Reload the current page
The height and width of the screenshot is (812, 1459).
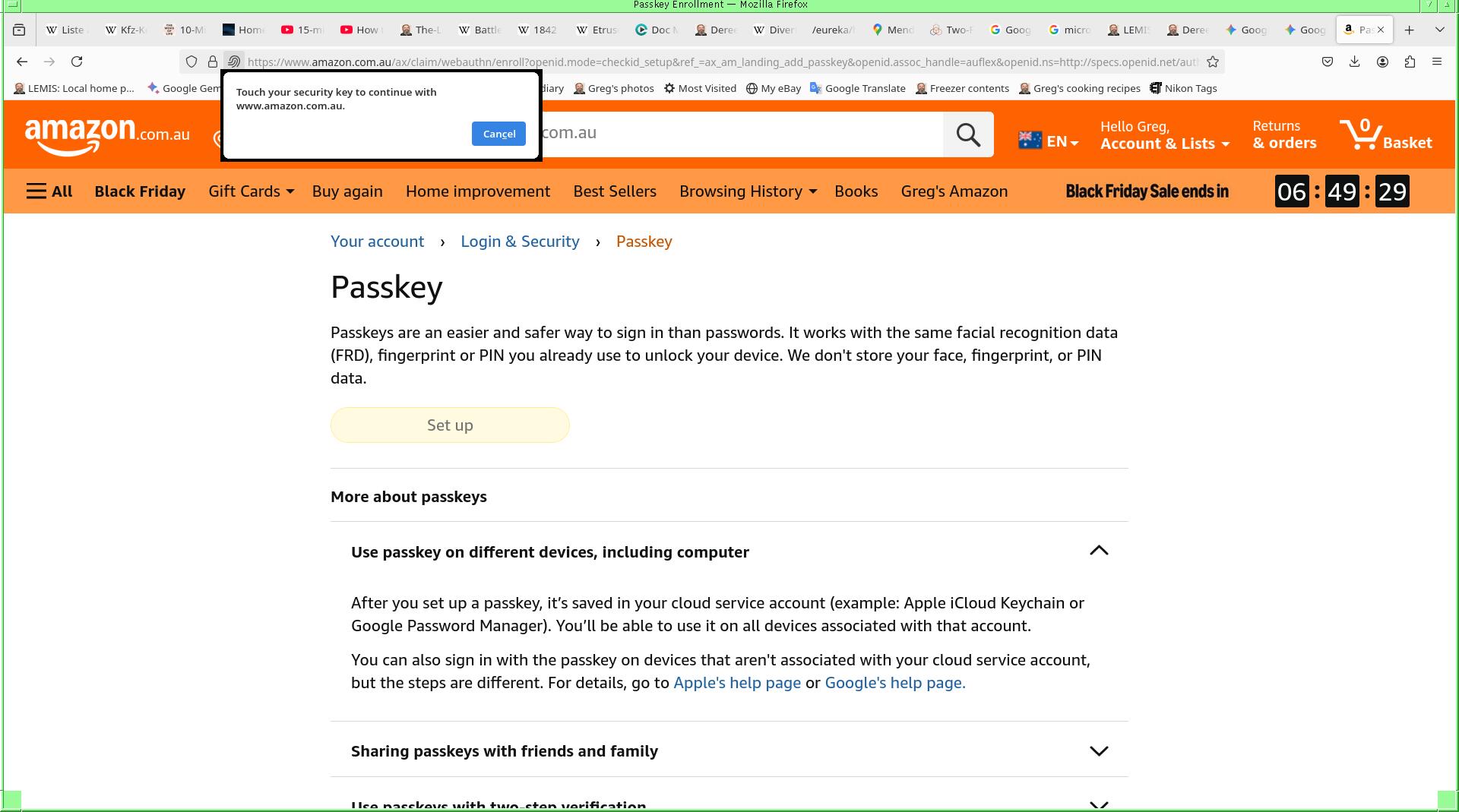[77, 62]
